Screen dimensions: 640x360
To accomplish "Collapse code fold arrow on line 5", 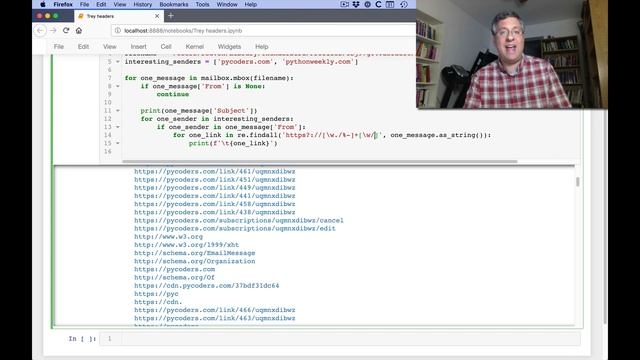I will [118, 62].
